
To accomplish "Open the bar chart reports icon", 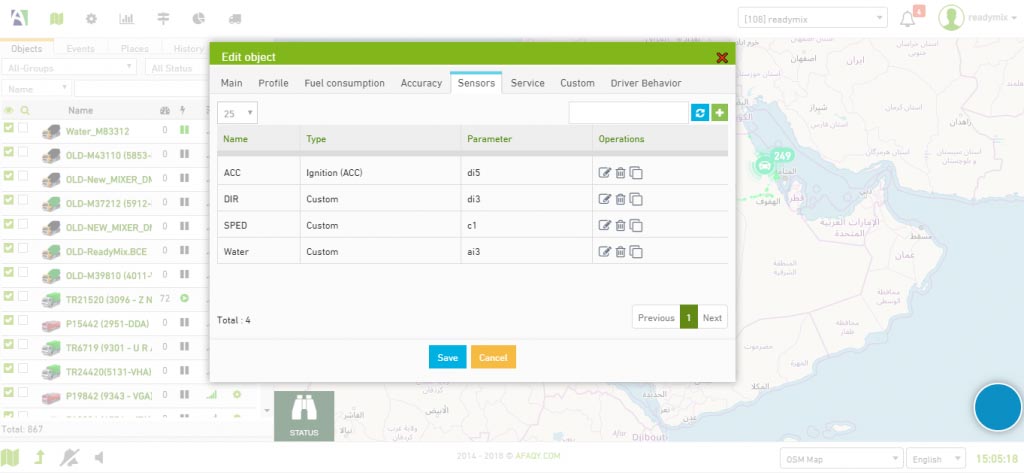I will 127,19.
